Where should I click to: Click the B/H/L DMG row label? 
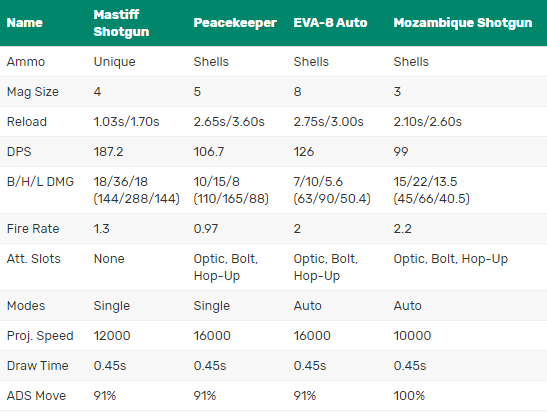click(x=40, y=182)
